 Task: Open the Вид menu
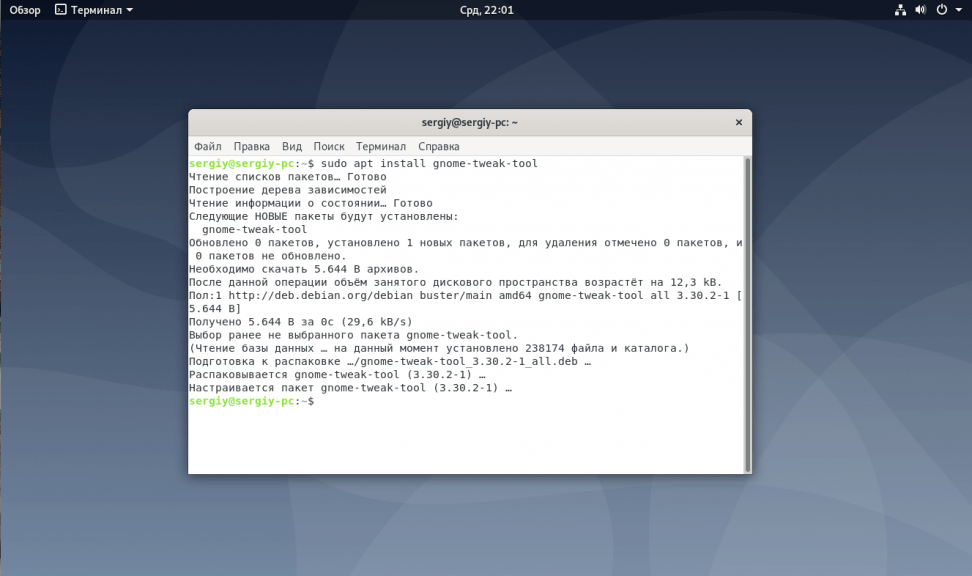click(x=291, y=146)
